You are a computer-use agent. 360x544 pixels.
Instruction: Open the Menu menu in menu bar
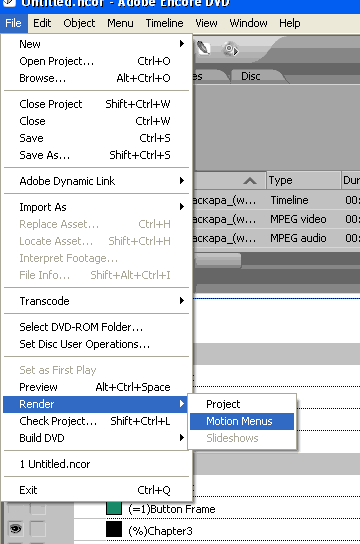(120, 23)
